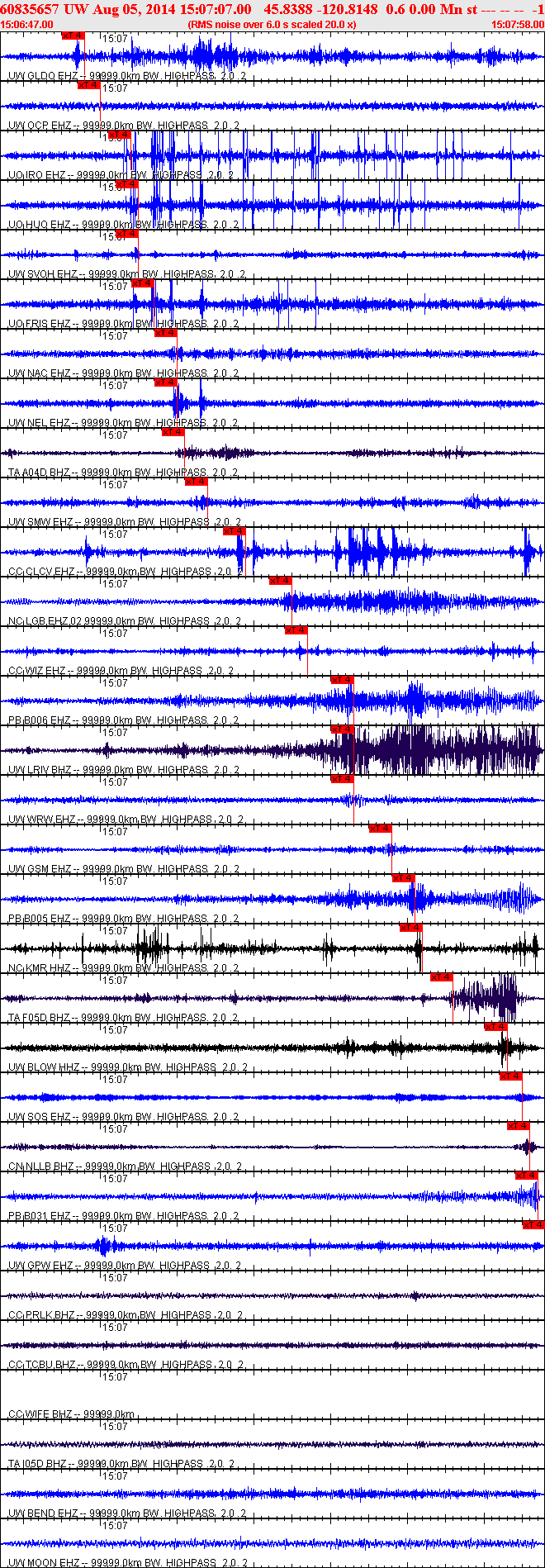Click the red pick marker on F05D trace
This screenshot has height=1568, width=545.
tap(443, 977)
